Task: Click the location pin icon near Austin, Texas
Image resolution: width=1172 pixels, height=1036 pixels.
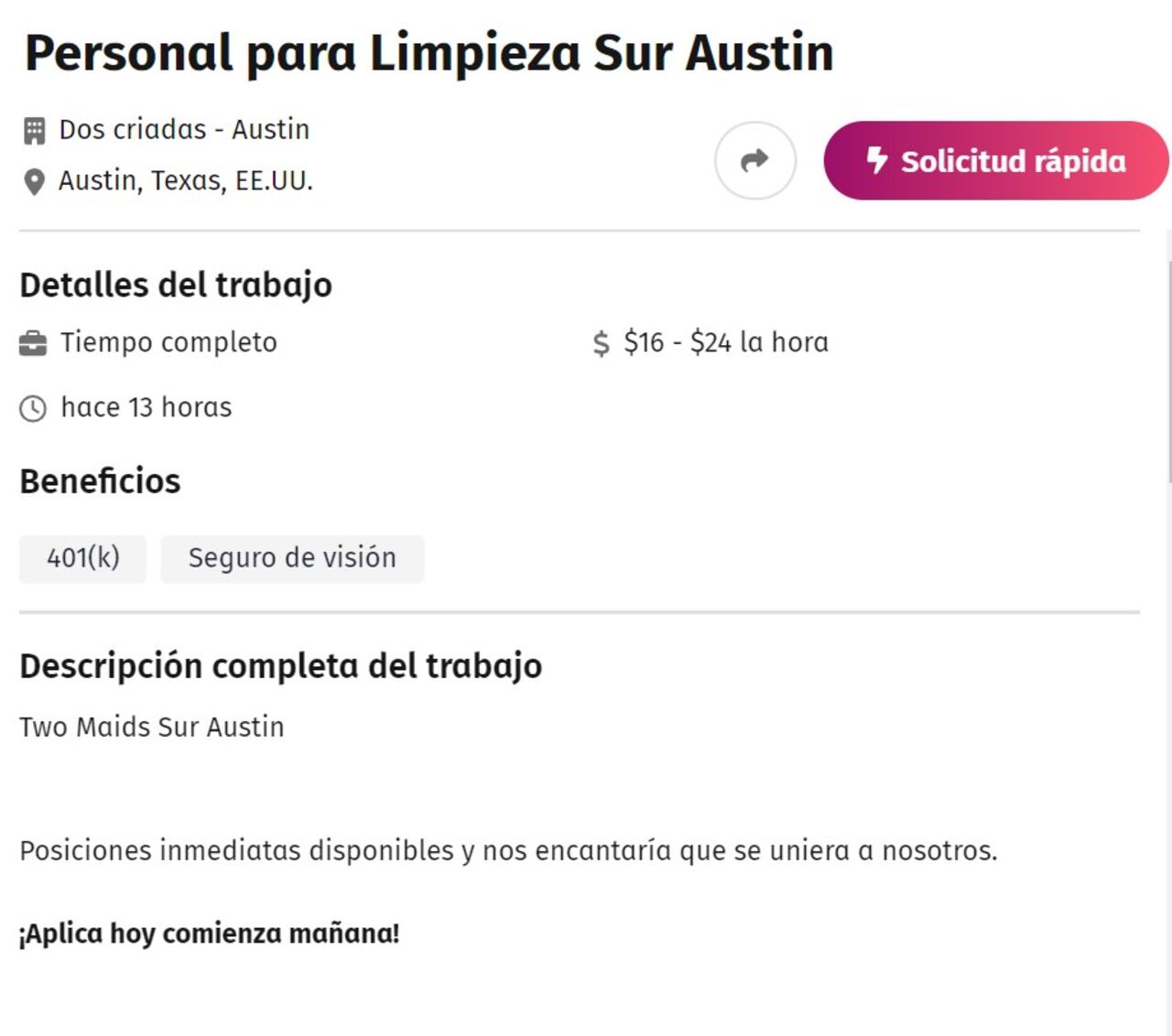Action: (x=33, y=181)
